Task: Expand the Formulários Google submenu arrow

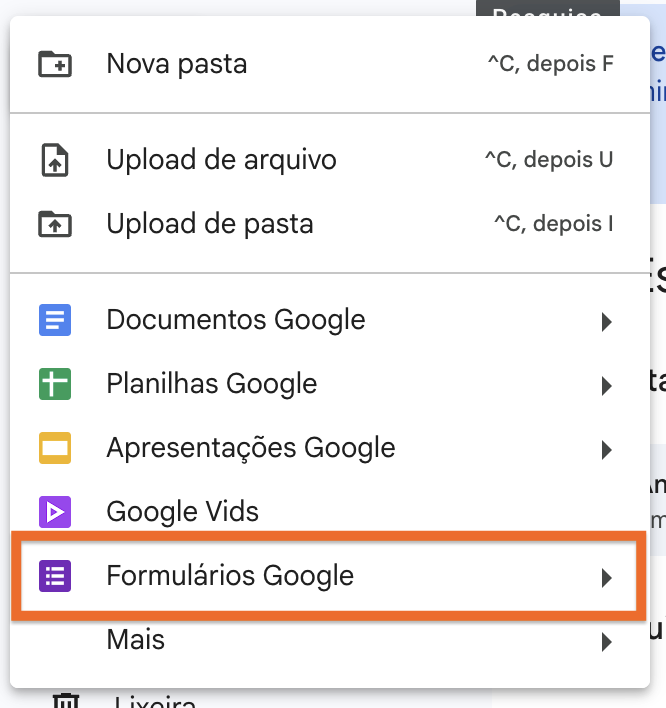Action: pos(606,577)
